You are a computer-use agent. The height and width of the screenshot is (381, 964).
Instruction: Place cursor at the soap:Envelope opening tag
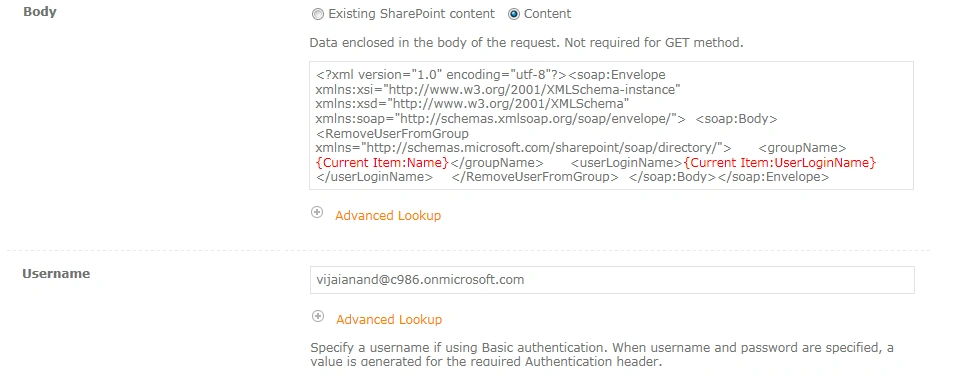pos(617,75)
